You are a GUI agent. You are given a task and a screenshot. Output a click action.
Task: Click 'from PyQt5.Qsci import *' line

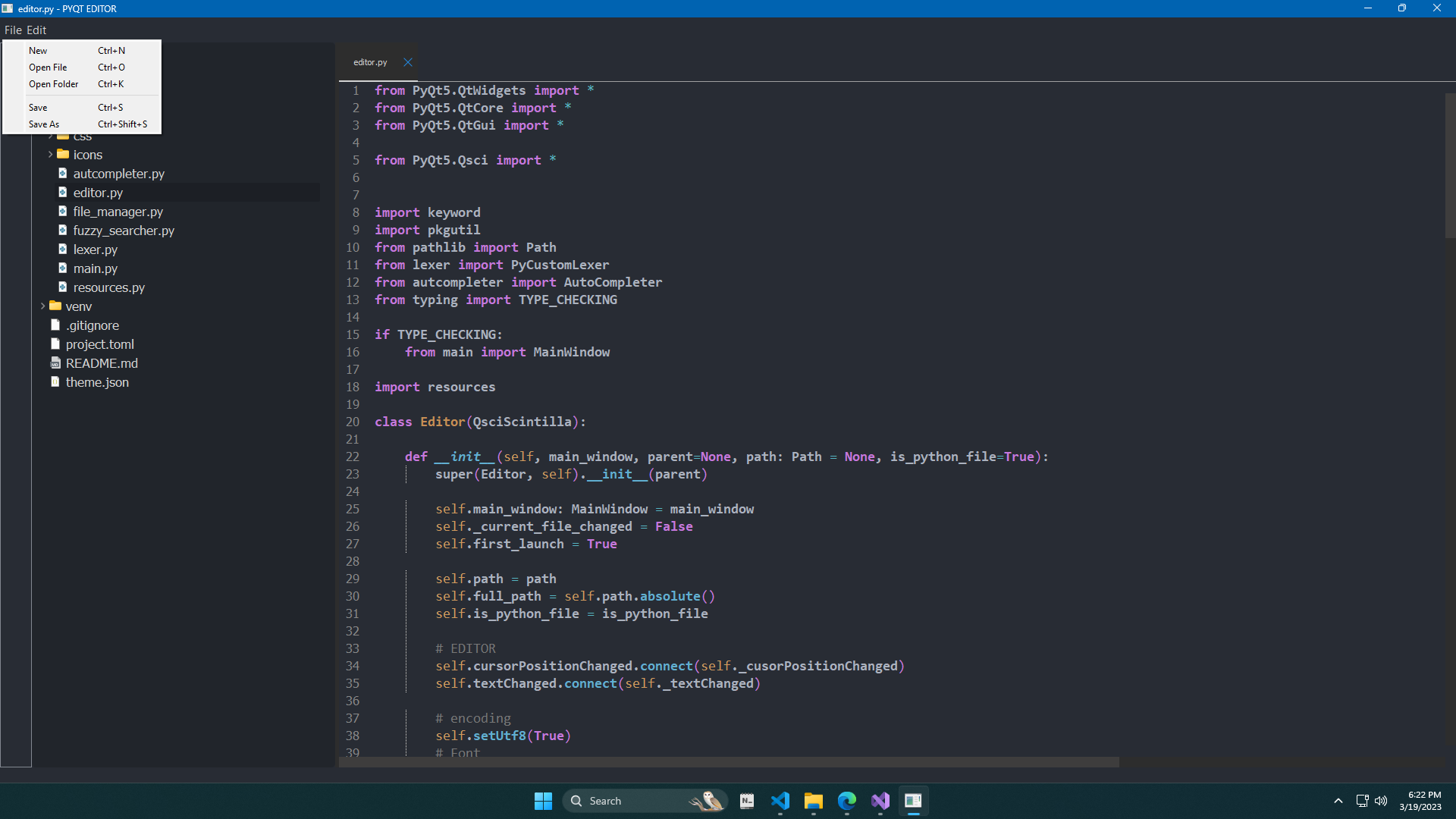466,161
